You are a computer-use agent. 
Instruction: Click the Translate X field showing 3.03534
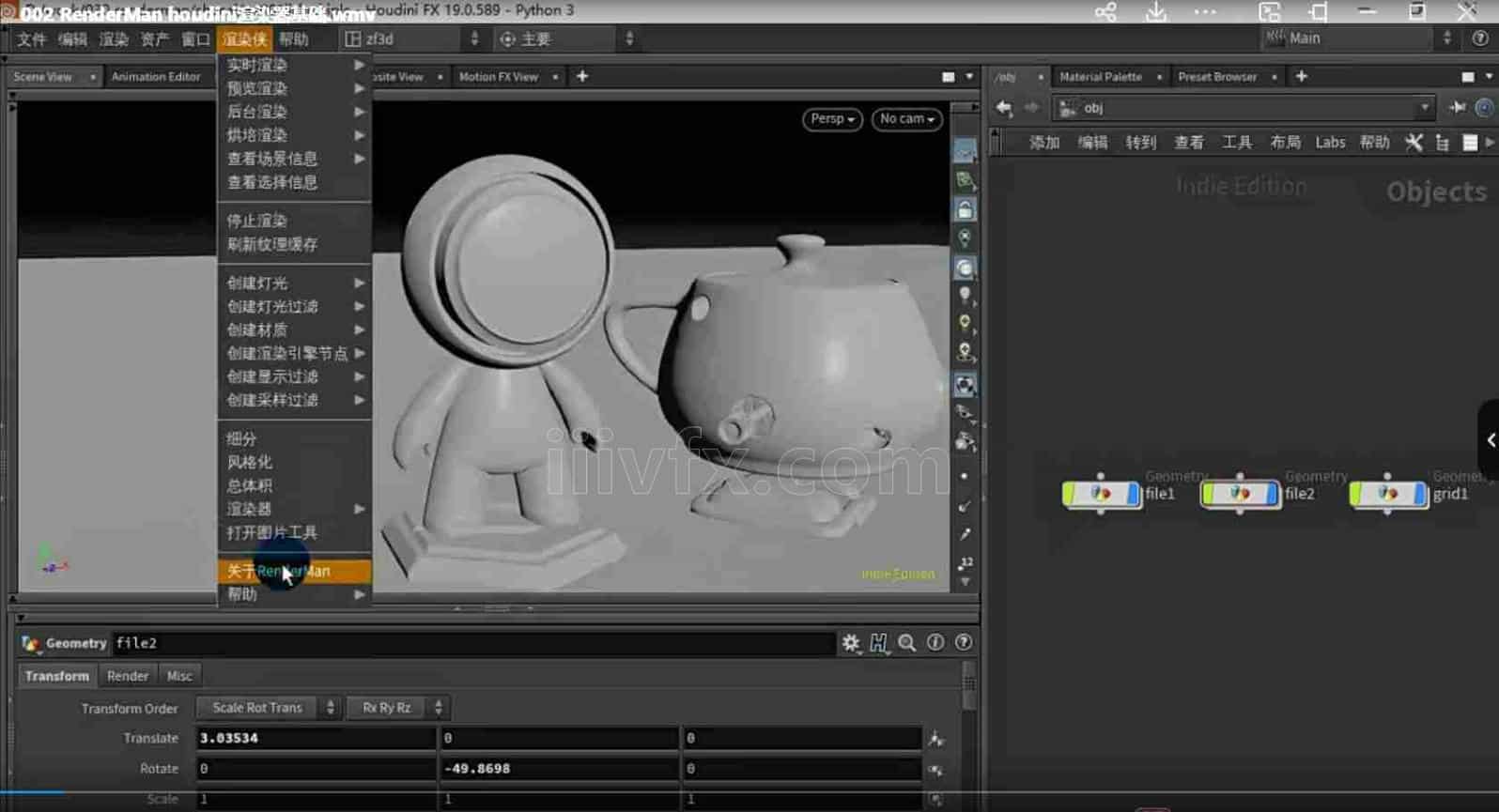coord(316,738)
